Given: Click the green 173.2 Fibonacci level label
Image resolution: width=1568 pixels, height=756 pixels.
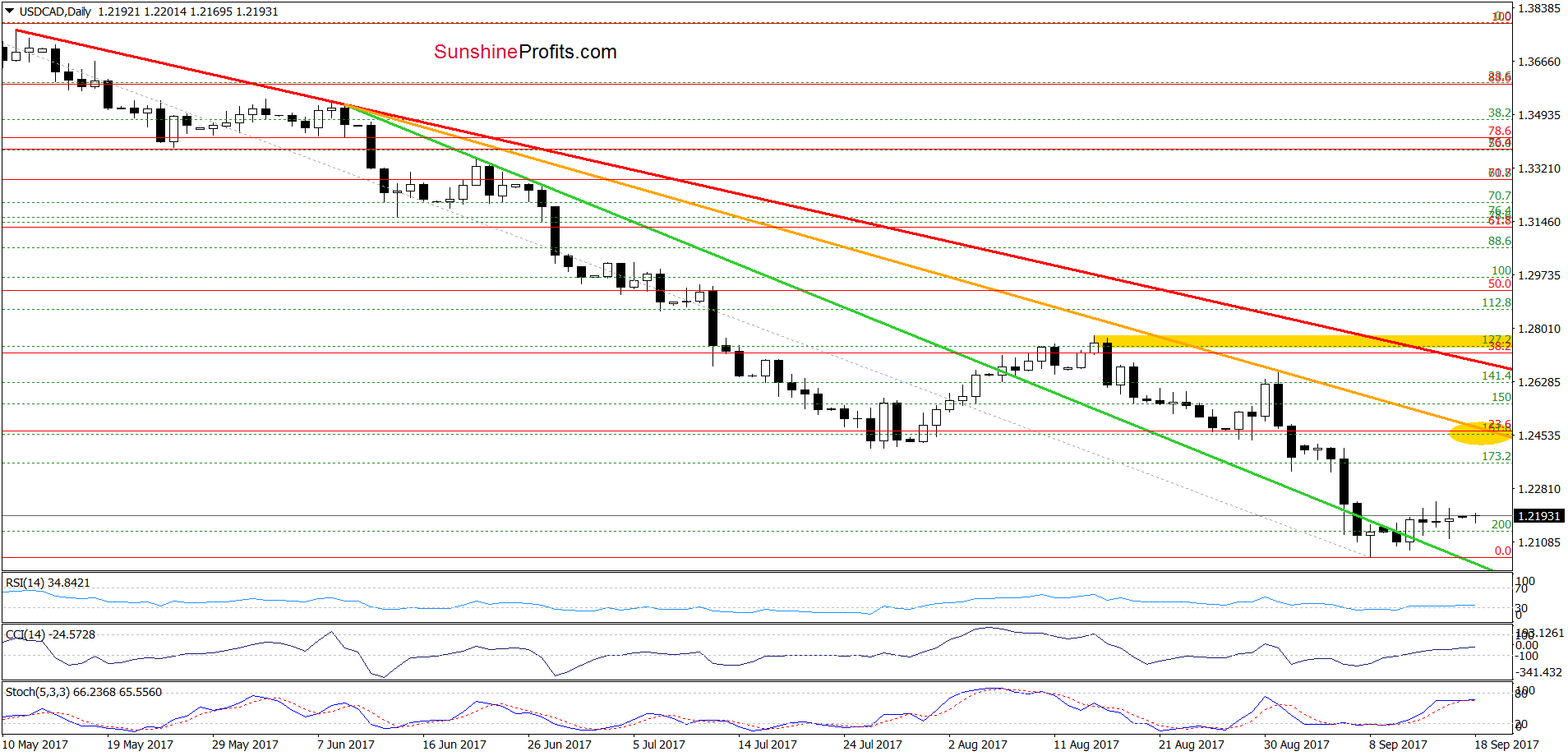Looking at the screenshot, I should coord(1497,456).
